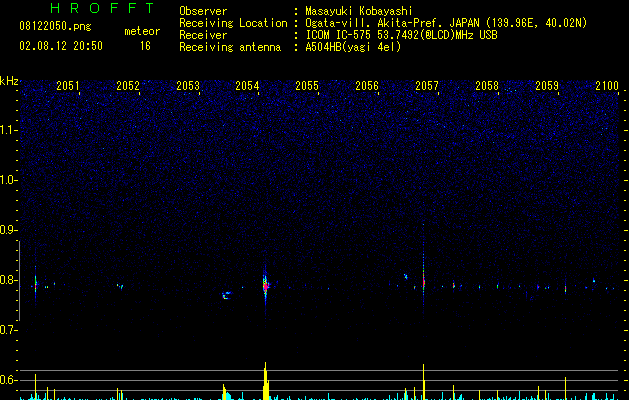Click the 'Receiver' field label

tap(203, 35)
